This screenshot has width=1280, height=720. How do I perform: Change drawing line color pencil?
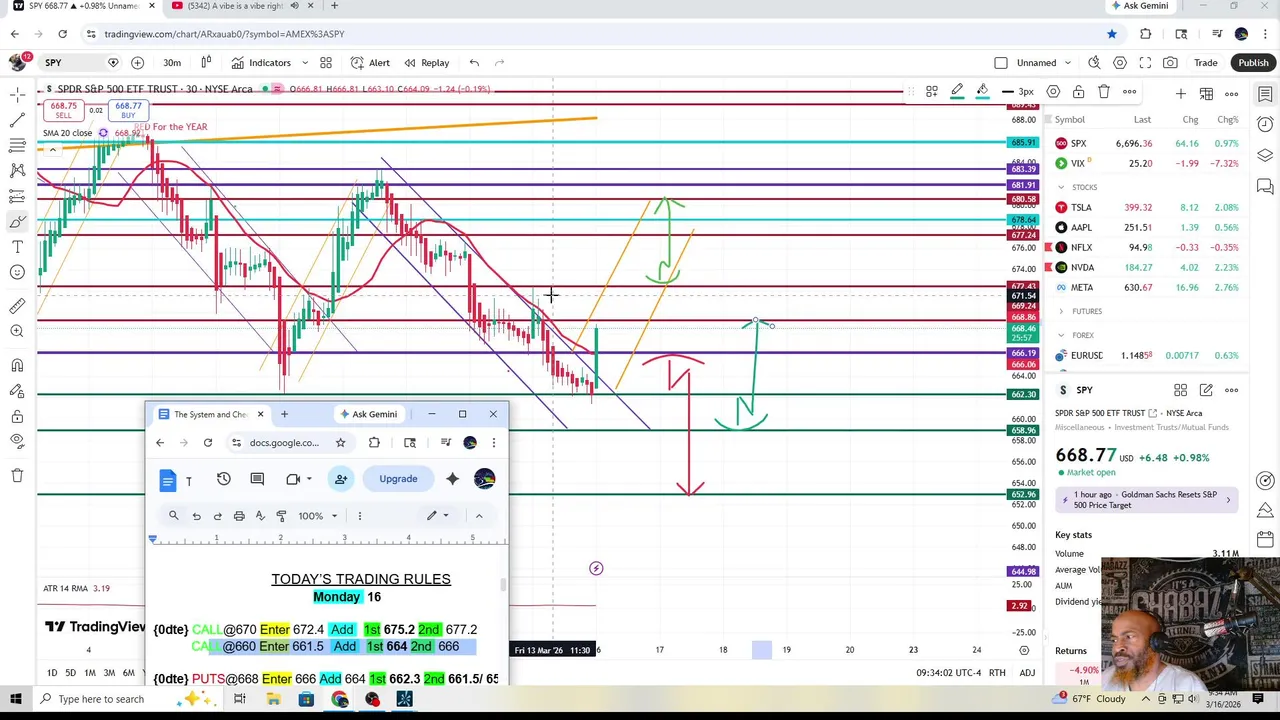957,92
